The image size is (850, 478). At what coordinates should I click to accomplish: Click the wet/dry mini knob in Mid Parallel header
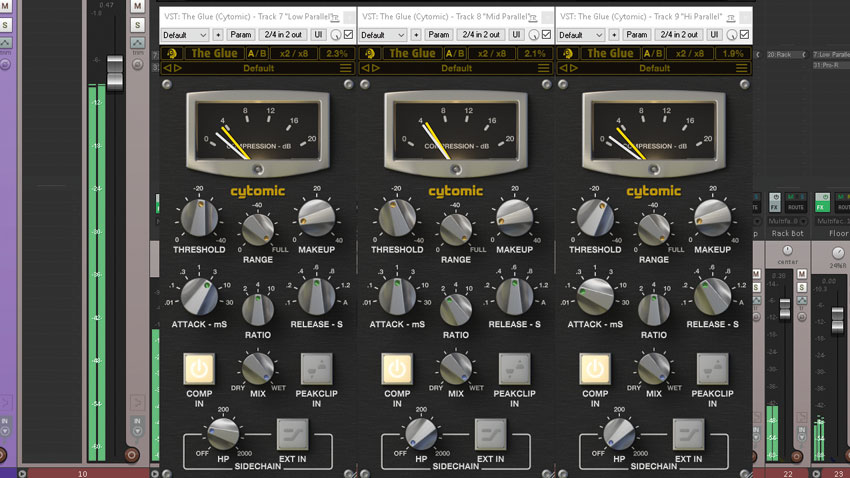533,35
